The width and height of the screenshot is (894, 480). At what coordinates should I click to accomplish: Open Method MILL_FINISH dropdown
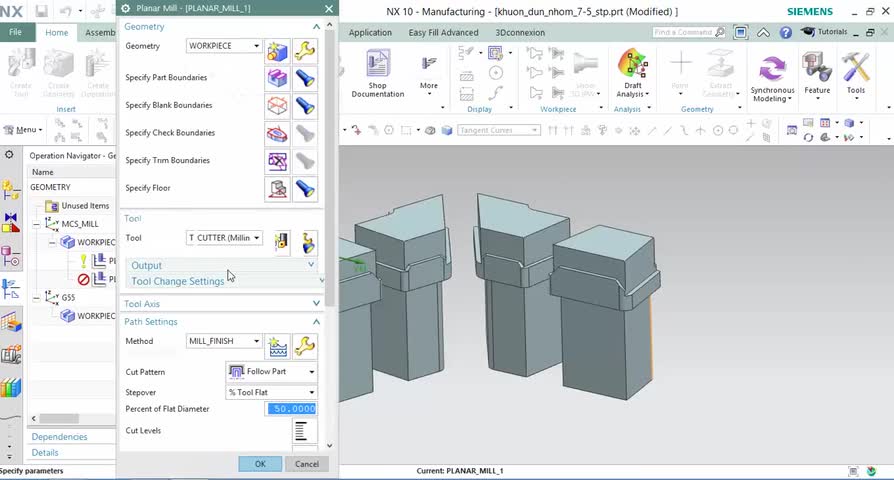point(224,341)
